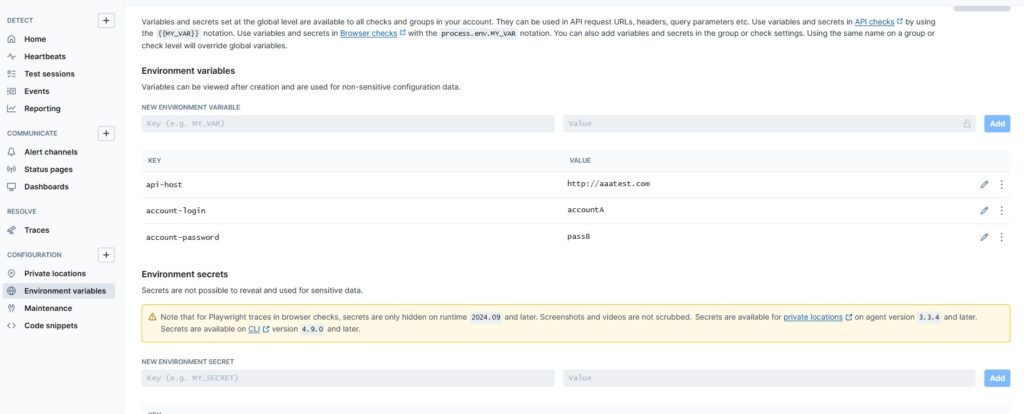Toggle the lock icon in variable value field
Screen dimensions: 1024x414
click(966, 124)
